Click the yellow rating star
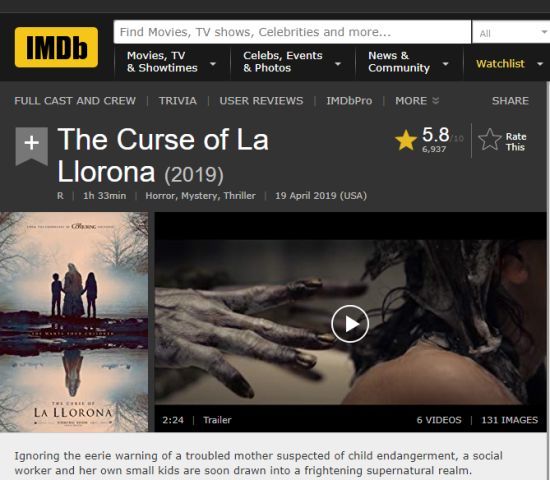Viewport: 550px width, 480px height. click(x=406, y=140)
